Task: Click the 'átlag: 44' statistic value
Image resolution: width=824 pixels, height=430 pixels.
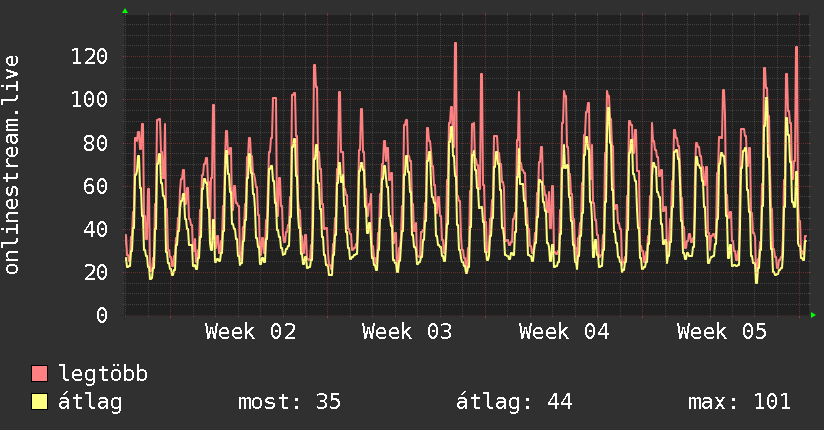Action: click(x=514, y=402)
